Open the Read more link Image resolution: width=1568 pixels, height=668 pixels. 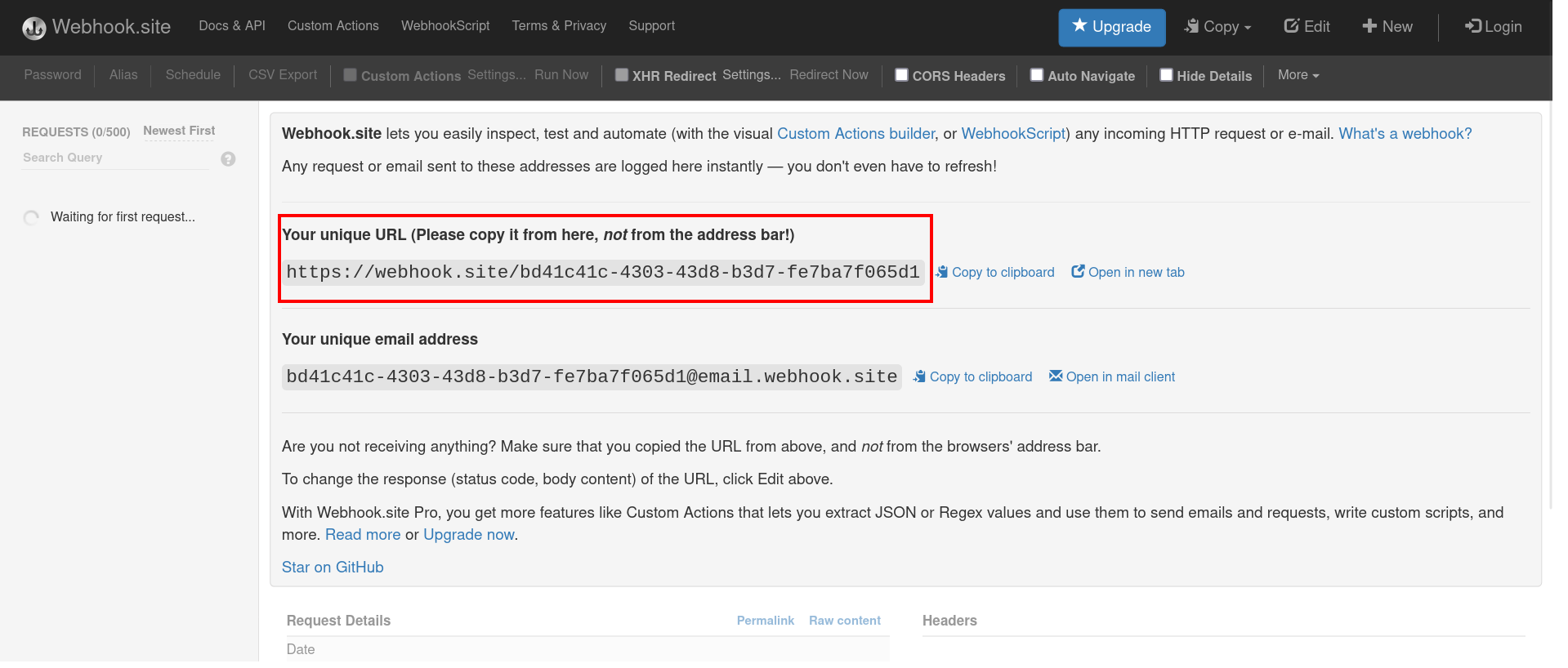(x=363, y=535)
